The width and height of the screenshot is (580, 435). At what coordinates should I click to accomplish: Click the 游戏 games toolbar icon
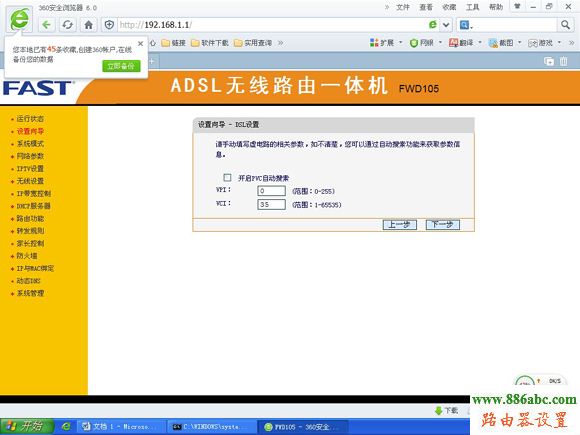point(540,43)
